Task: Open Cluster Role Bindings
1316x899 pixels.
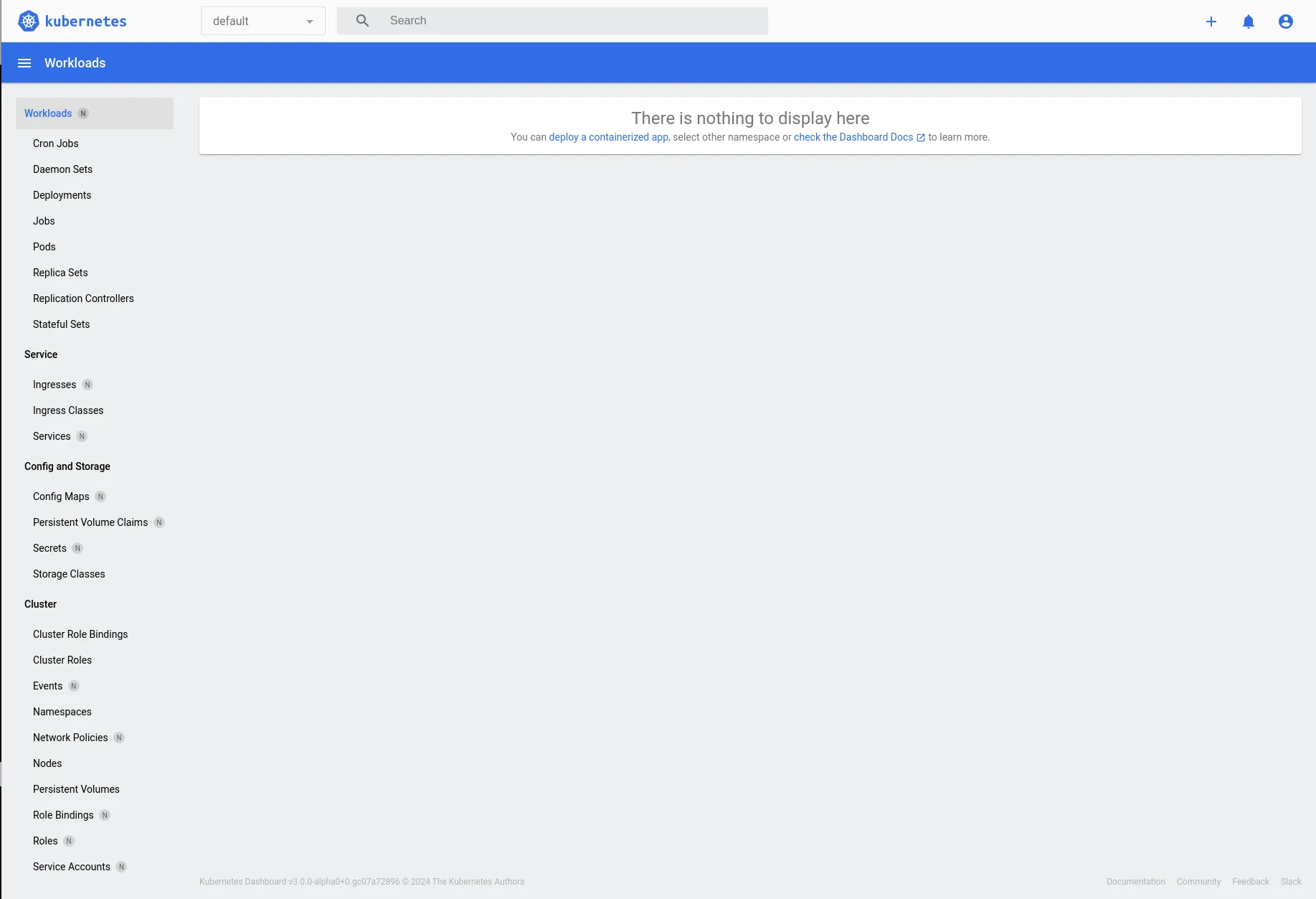Action: coord(80,634)
